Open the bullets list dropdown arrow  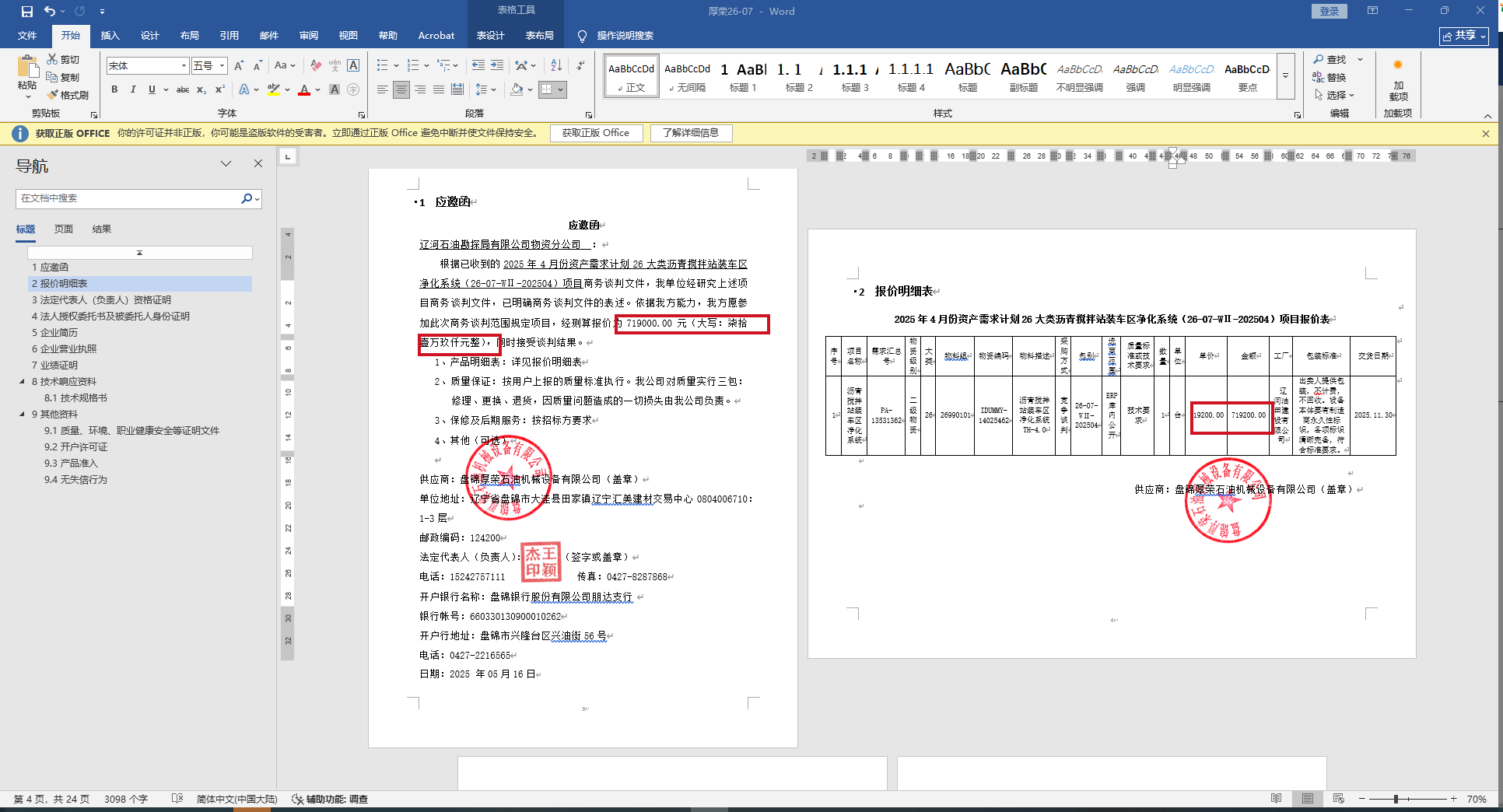396,65
